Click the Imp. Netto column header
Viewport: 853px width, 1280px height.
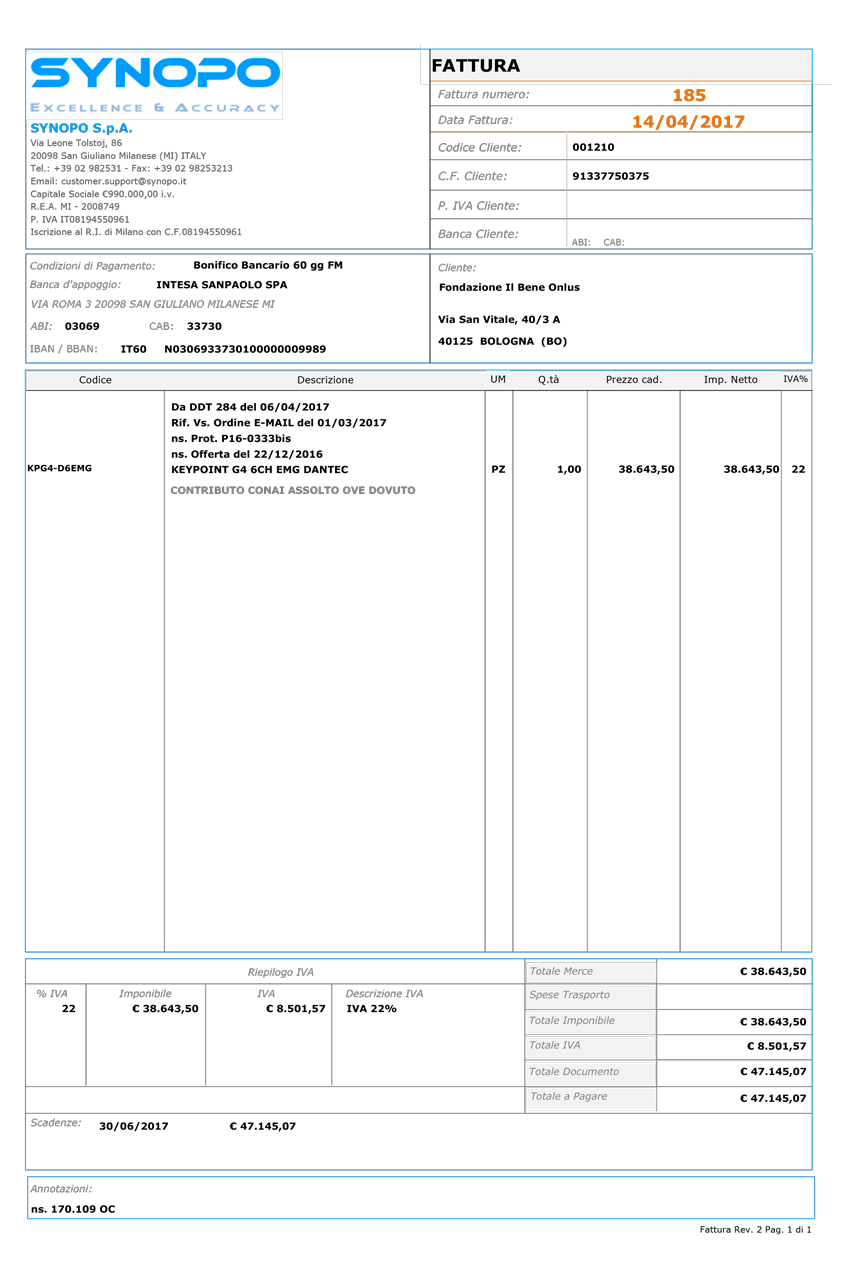(x=730, y=380)
